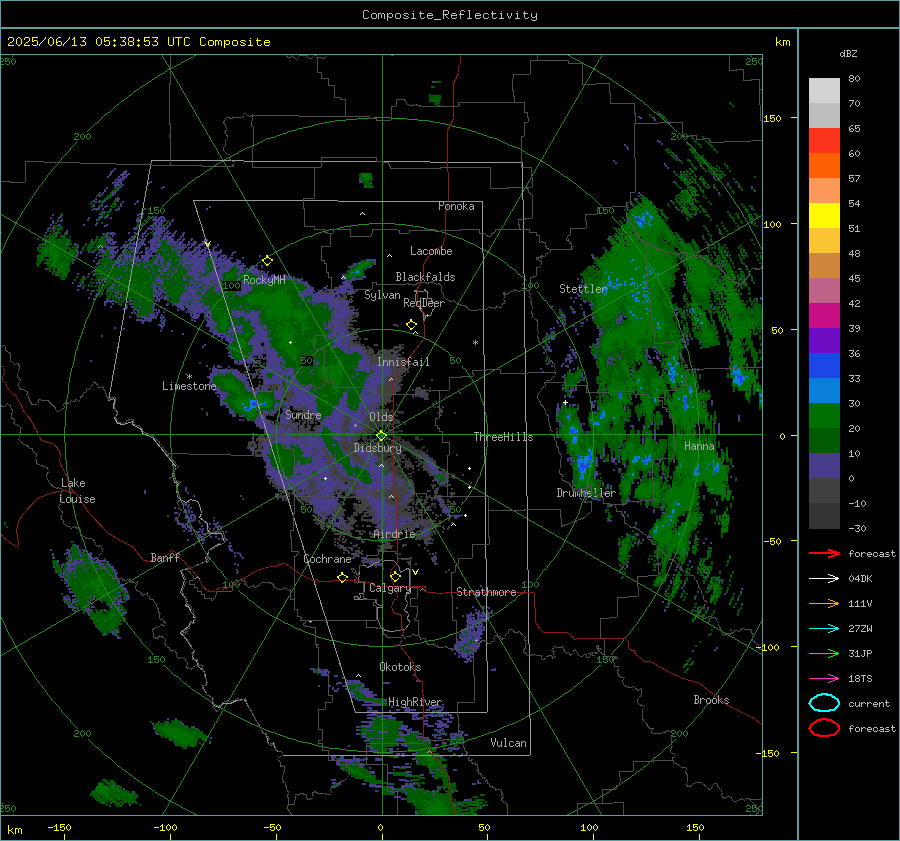Click the ThreeHills label
The height and width of the screenshot is (841, 900).
click(x=503, y=437)
